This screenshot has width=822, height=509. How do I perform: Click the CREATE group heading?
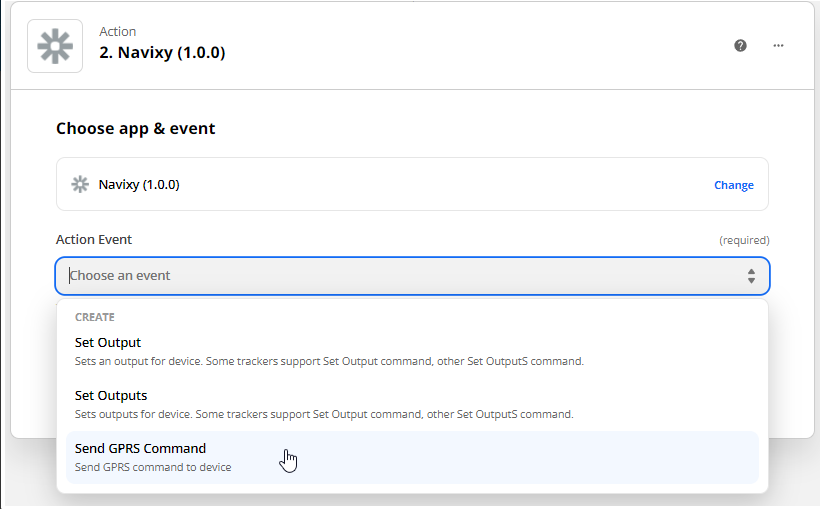pyautogui.click(x=95, y=317)
